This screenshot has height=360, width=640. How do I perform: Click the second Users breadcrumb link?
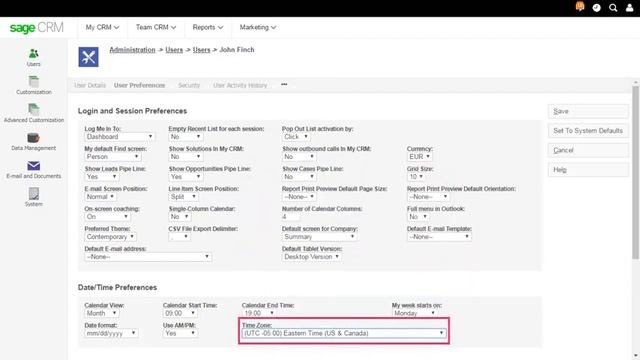[x=201, y=50]
